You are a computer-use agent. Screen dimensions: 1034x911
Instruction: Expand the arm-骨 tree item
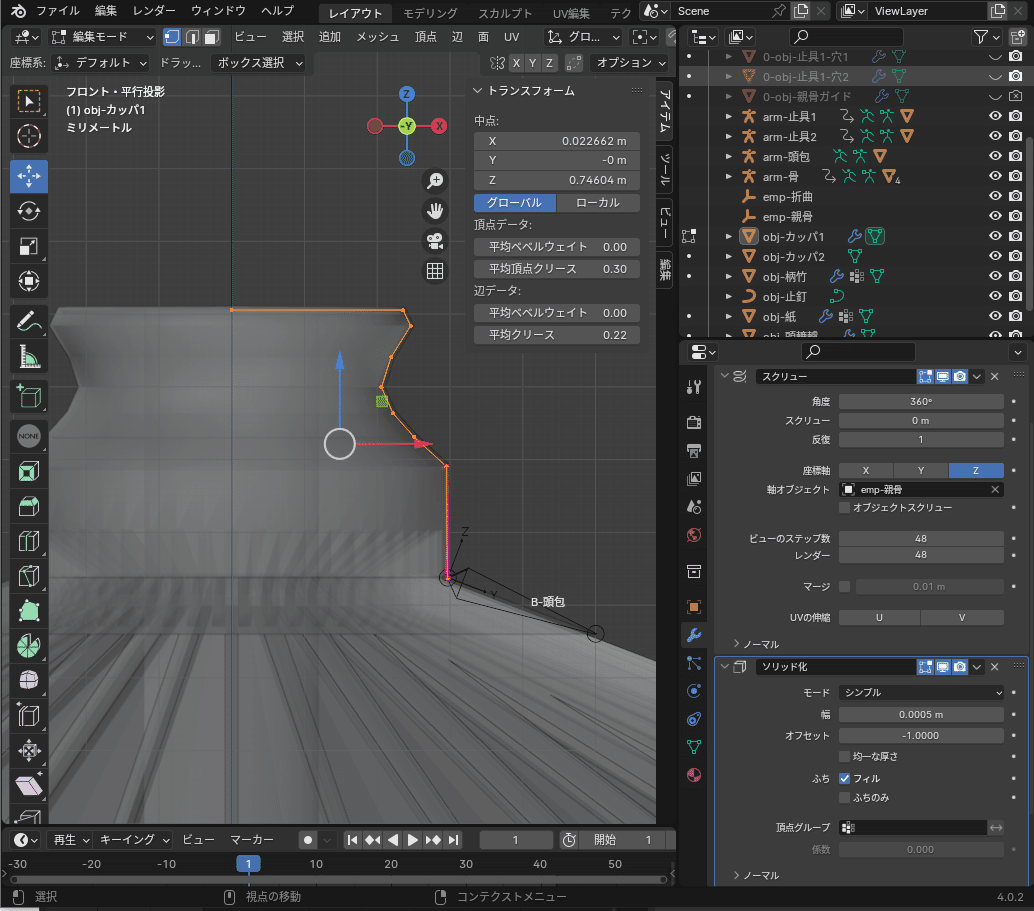(x=729, y=177)
